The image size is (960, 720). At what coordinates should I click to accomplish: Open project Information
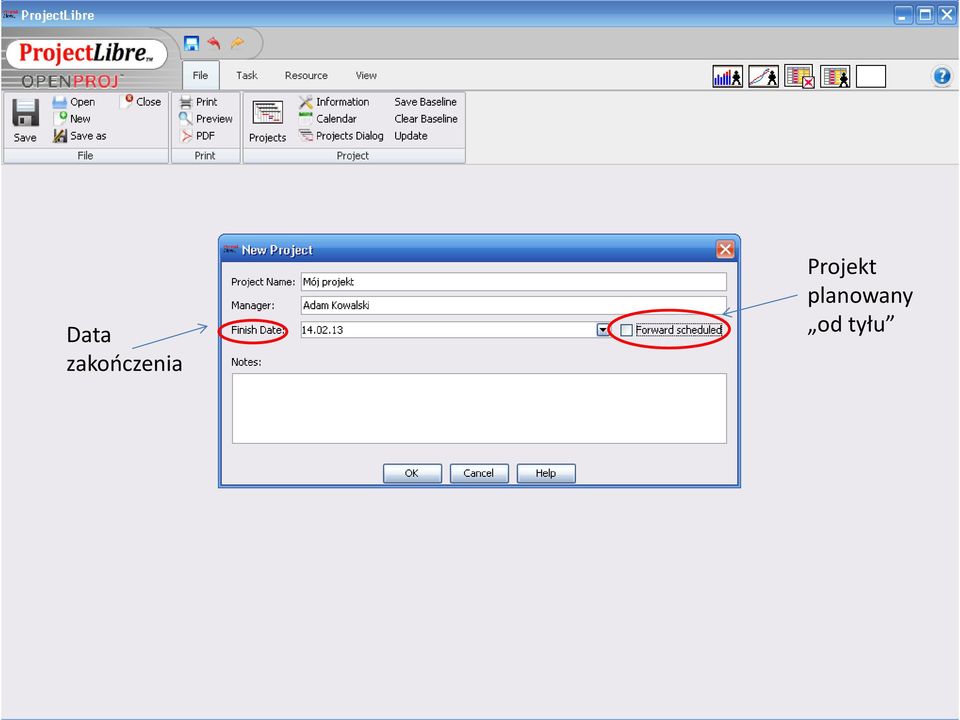pos(334,102)
